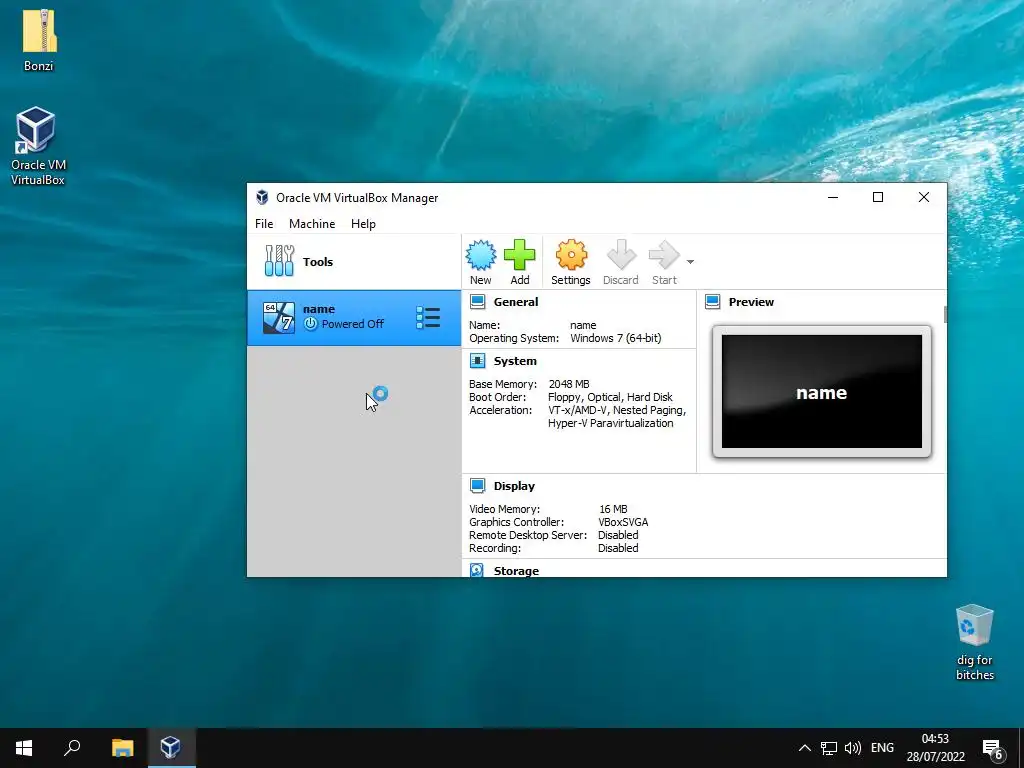Minimize the VirtualBox Manager window

pos(833,197)
